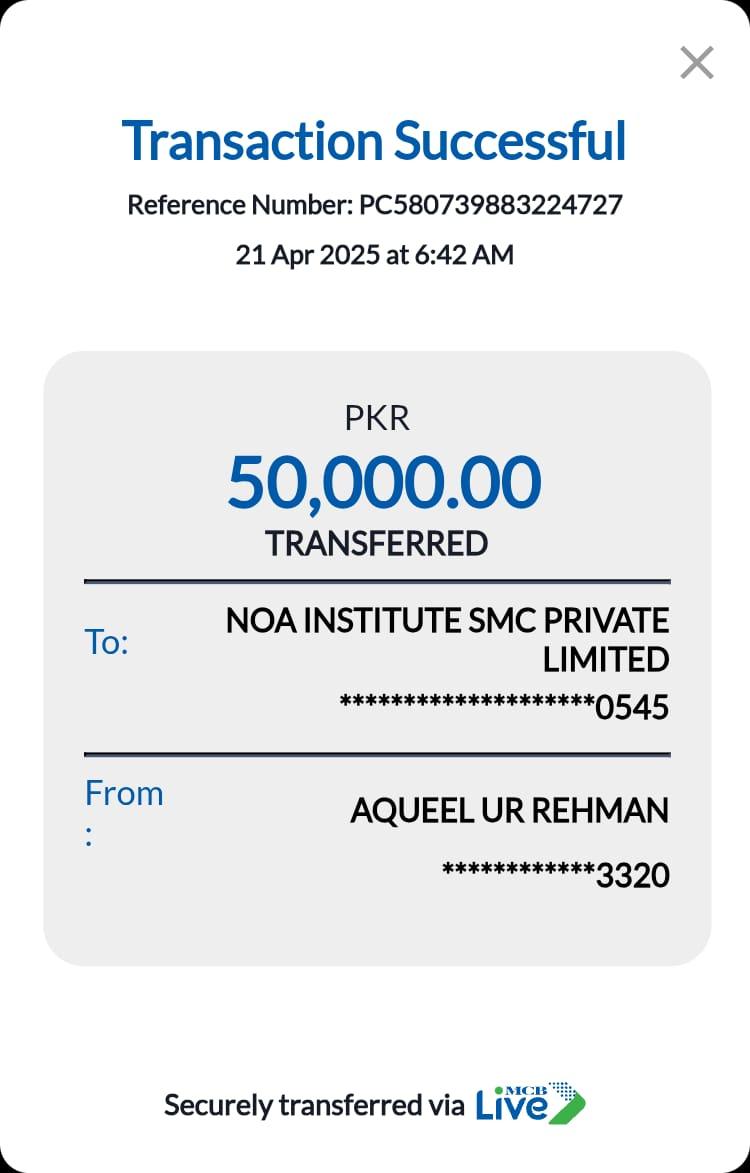This screenshot has height=1173, width=750.
Task: Select reference code PC580739883224727
Action: [491, 205]
